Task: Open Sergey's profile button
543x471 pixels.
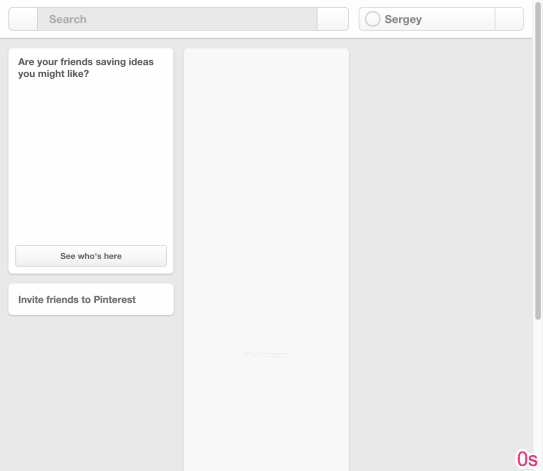Action: (x=427, y=19)
